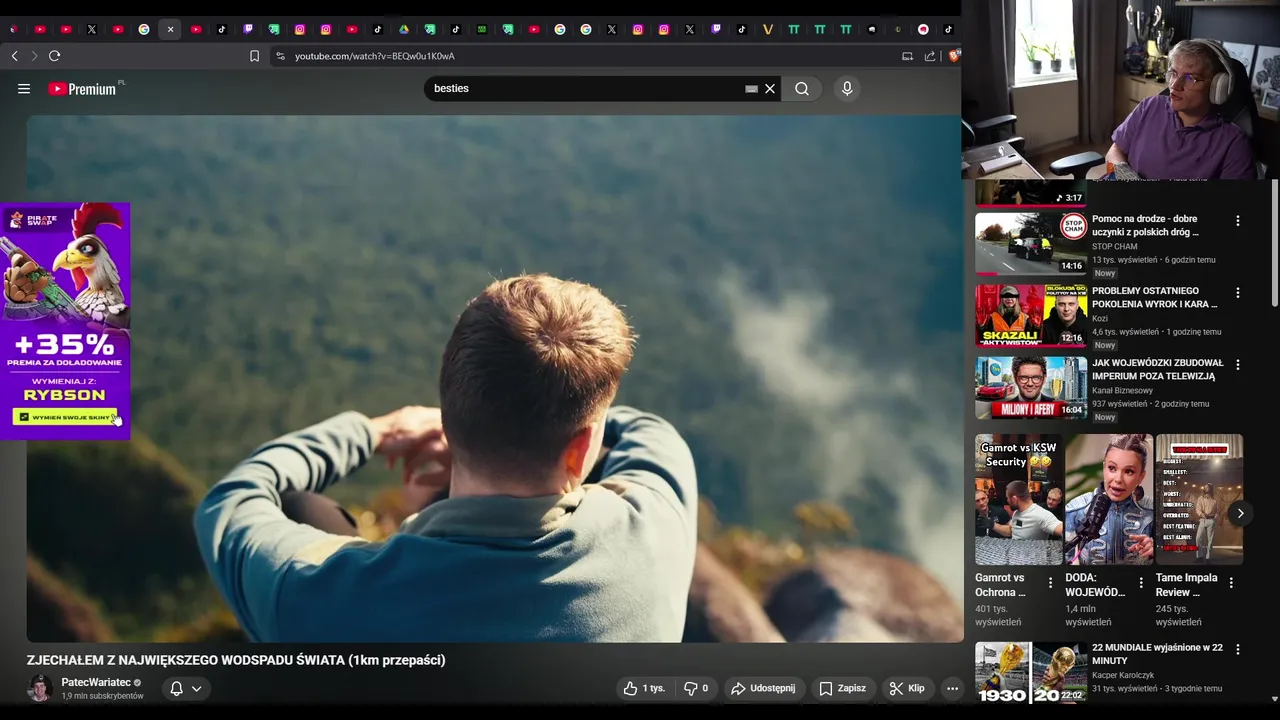This screenshot has height=720, width=1280.
Task: Open '22 MUNDIALE wyjaśnione w 22 MINUTY' title
Action: 1157,654
